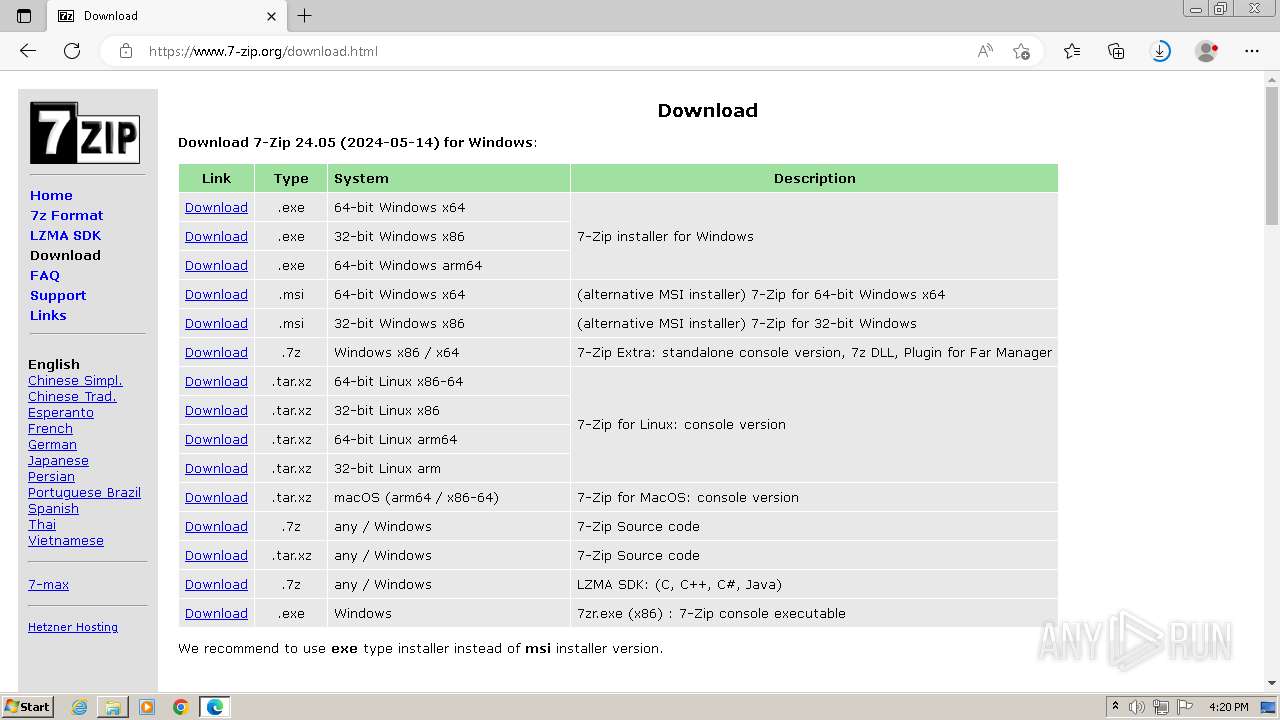Viewport: 1280px width, 720px height.
Task: Close the Download tab
Action: pos(271,16)
